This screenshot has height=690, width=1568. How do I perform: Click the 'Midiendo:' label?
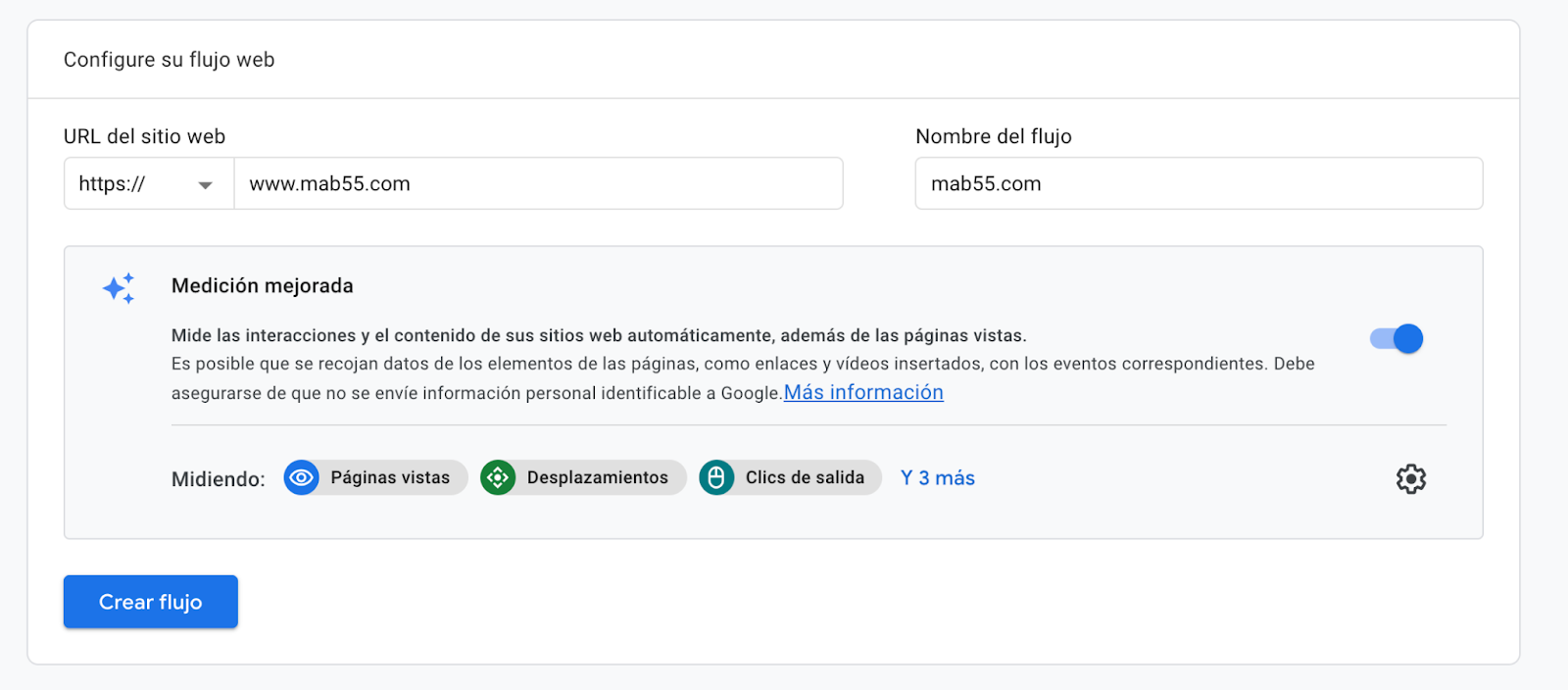click(219, 479)
